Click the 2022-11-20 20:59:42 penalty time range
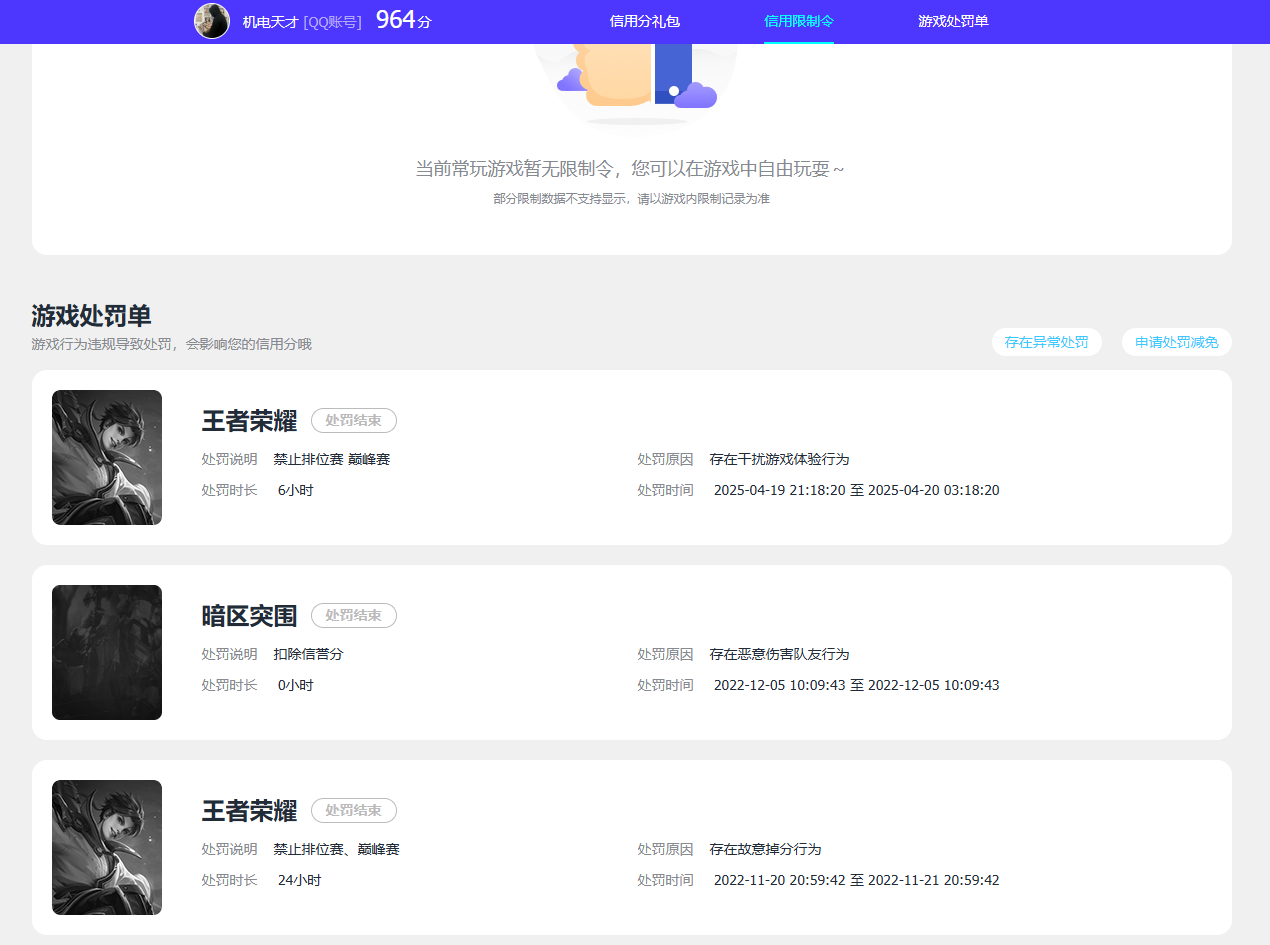 [856, 880]
